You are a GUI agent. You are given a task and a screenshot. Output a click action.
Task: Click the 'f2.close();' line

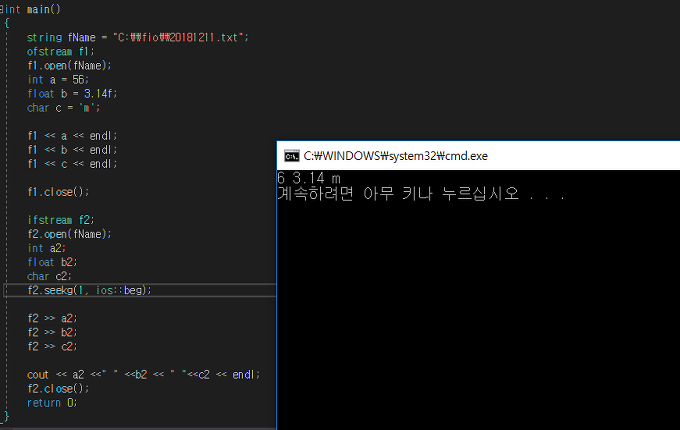[58, 389]
